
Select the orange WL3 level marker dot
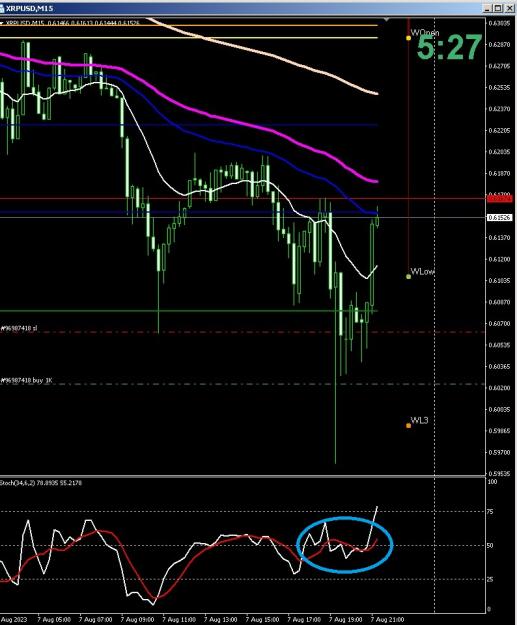(408, 426)
